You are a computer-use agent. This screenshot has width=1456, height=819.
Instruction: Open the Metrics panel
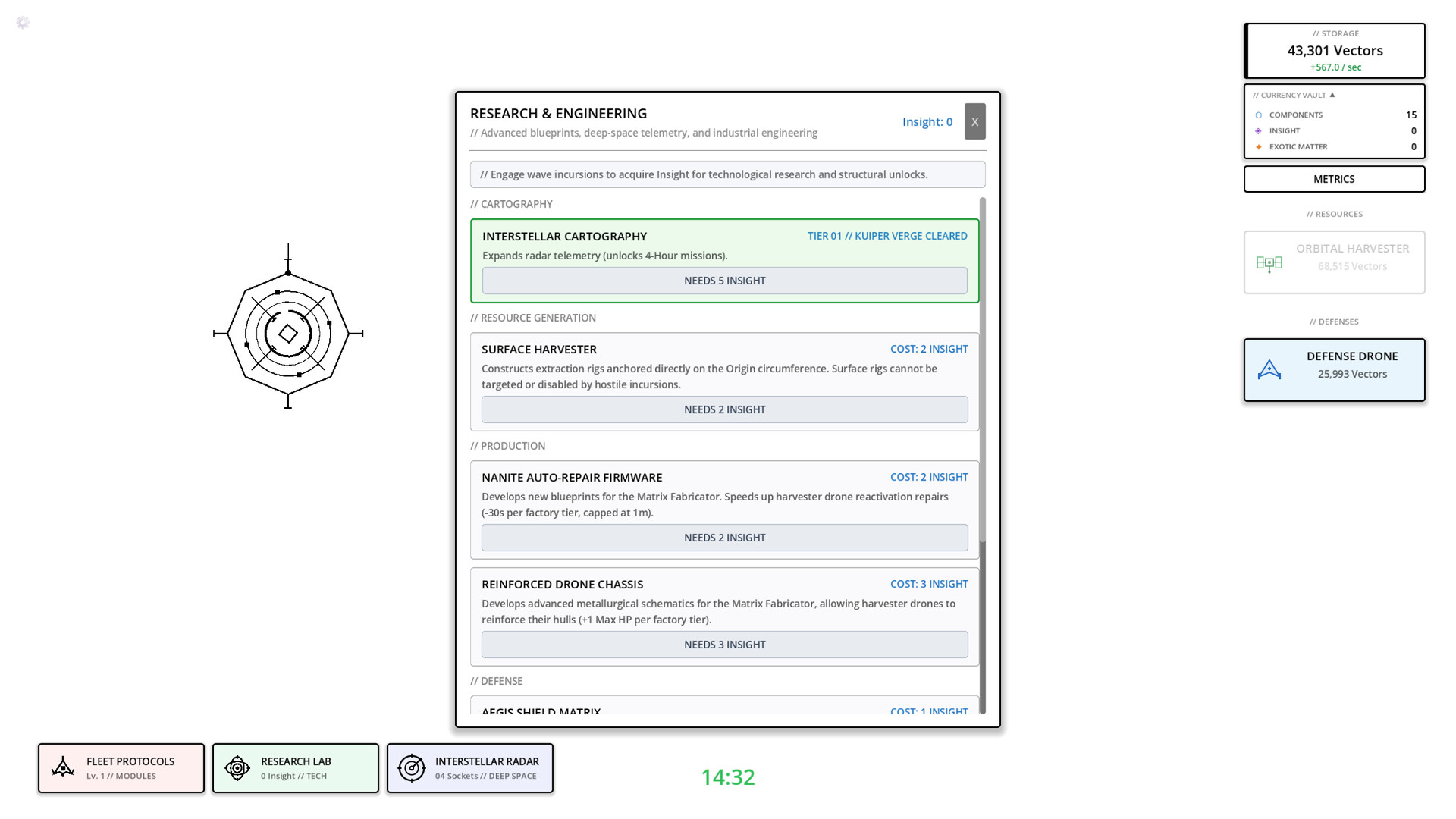(x=1334, y=179)
